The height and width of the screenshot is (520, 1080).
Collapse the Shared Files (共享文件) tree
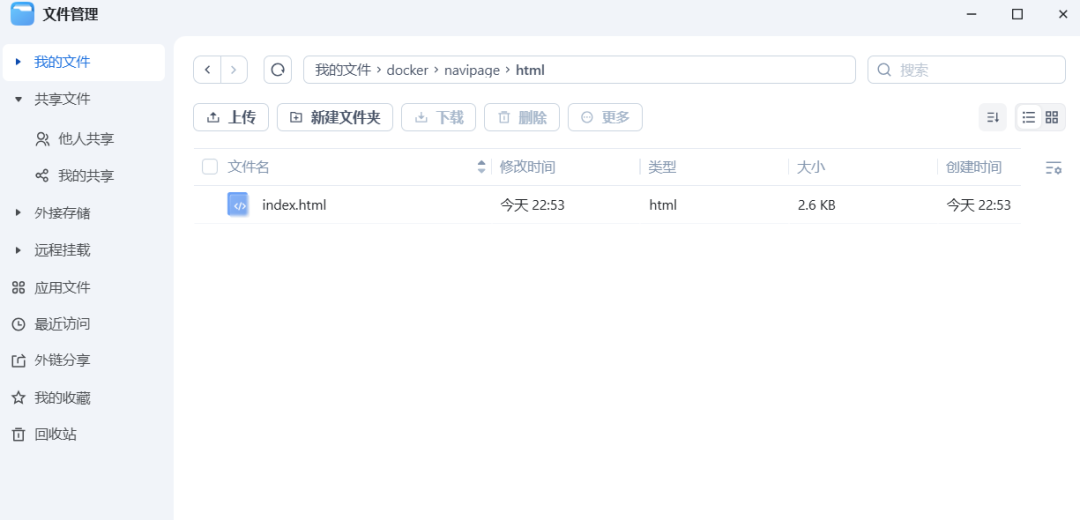coord(18,99)
